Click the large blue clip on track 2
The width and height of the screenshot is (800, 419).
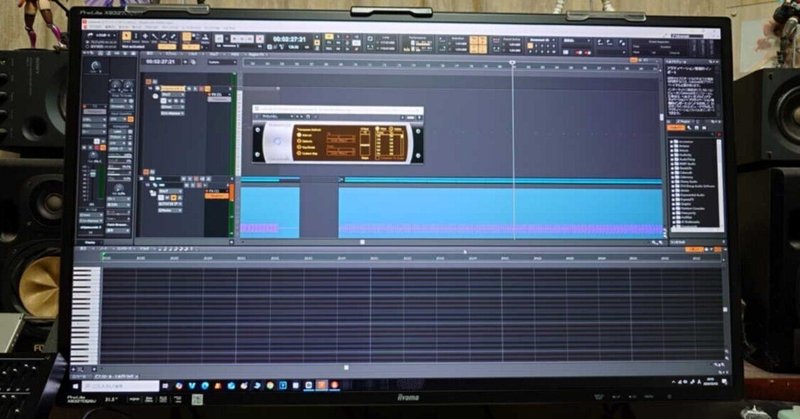pyautogui.click(x=500, y=212)
